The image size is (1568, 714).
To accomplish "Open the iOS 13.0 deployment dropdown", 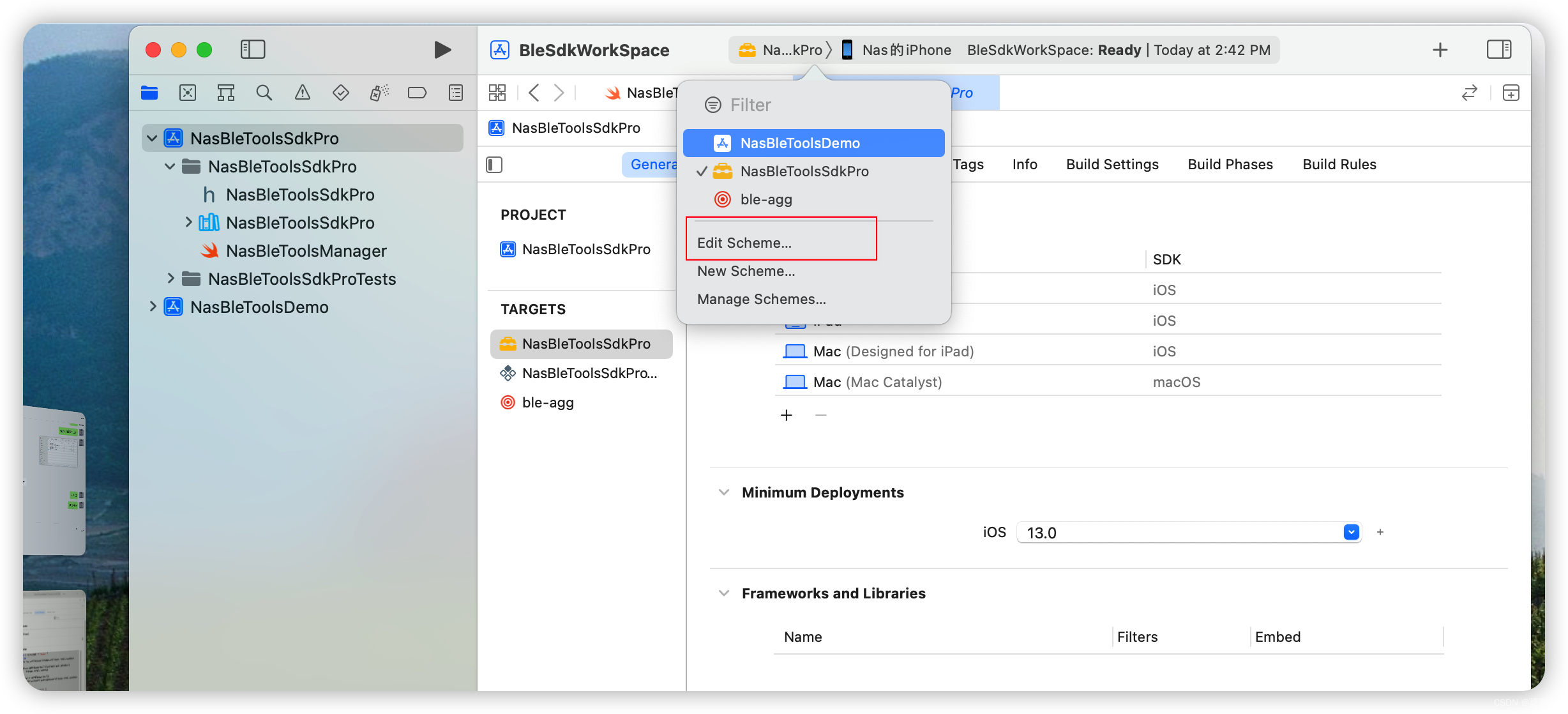I will click(1351, 532).
